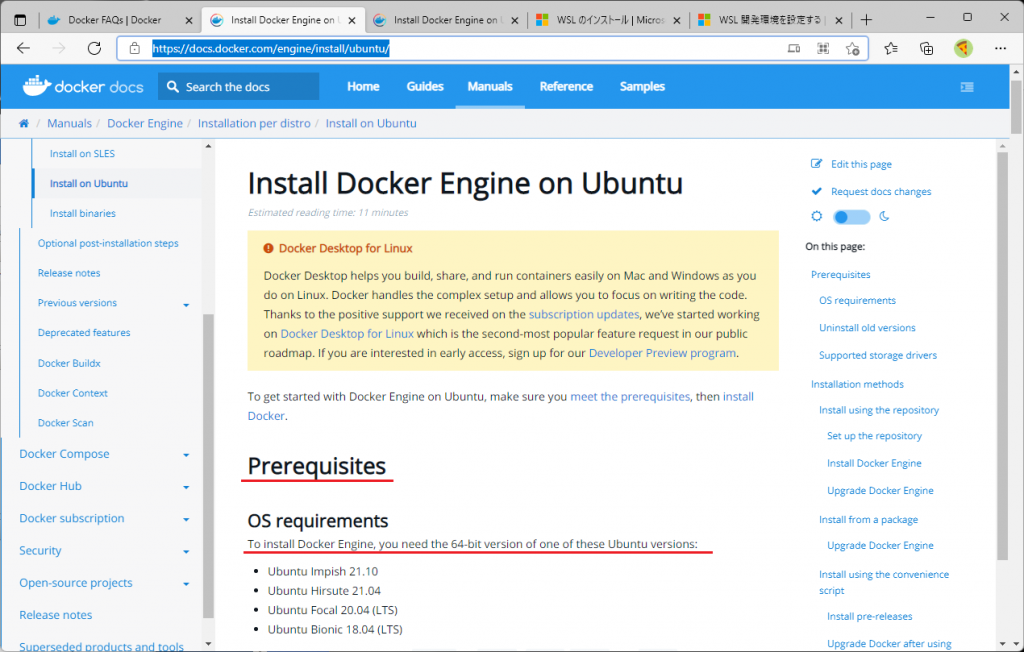
Task: Open a new browser tab
Action: pyautogui.click(x=866, y=20)
